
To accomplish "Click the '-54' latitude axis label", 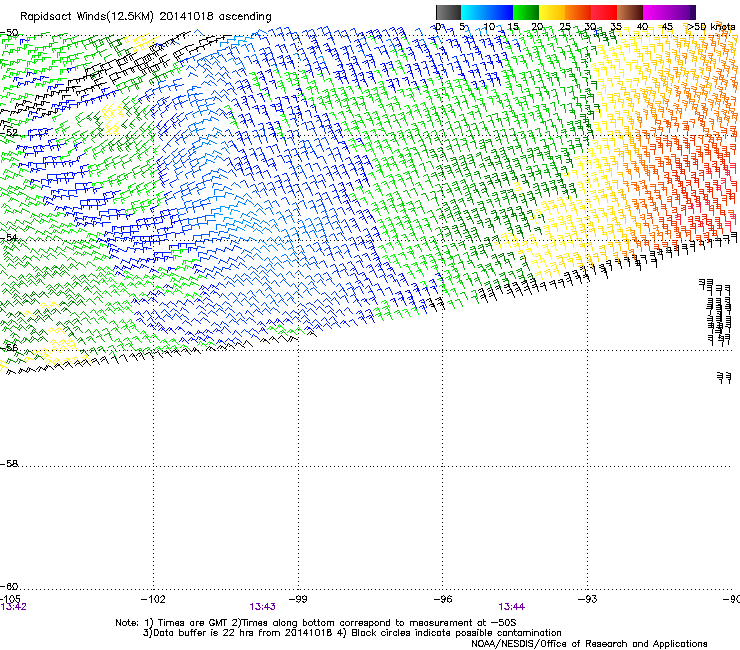I will pyautogui.click(x=9, y=238).
